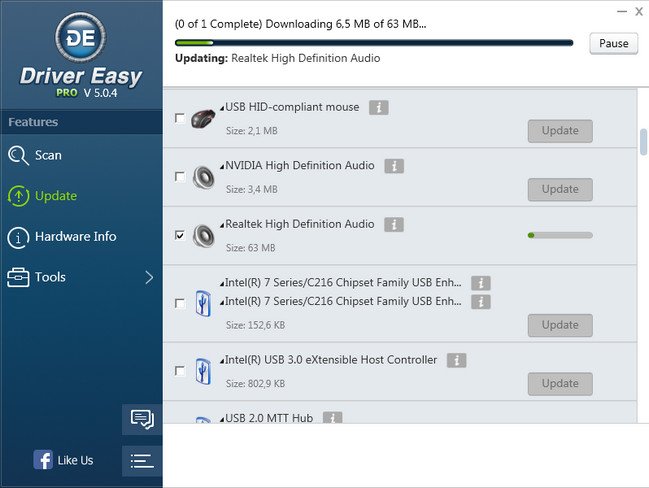Collapse the Intel USB 3.0 controller triangle

[222, 361]
